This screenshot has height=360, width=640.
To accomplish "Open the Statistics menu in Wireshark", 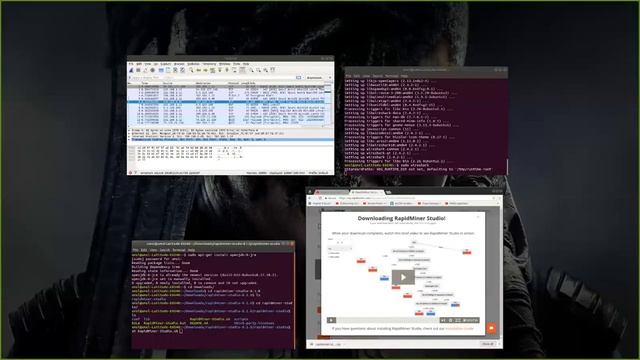I will coord(193,64).
